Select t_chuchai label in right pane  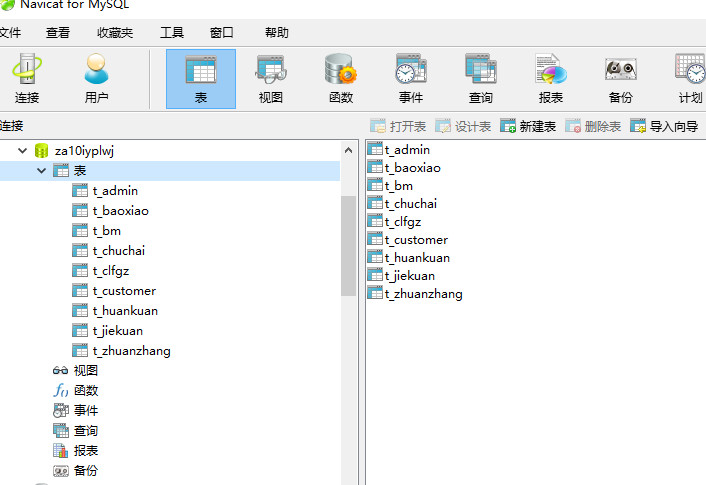pos(411,204)
